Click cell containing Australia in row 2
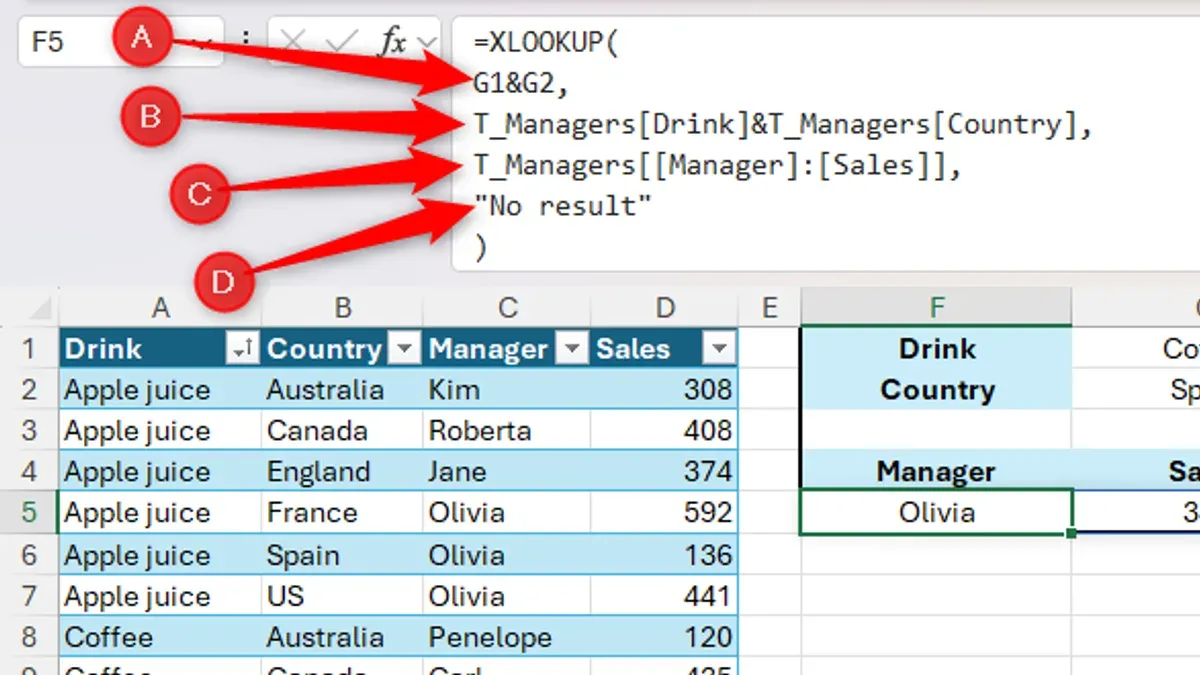The width and height of the screenshot is (1200, 675). pos(342,390)
